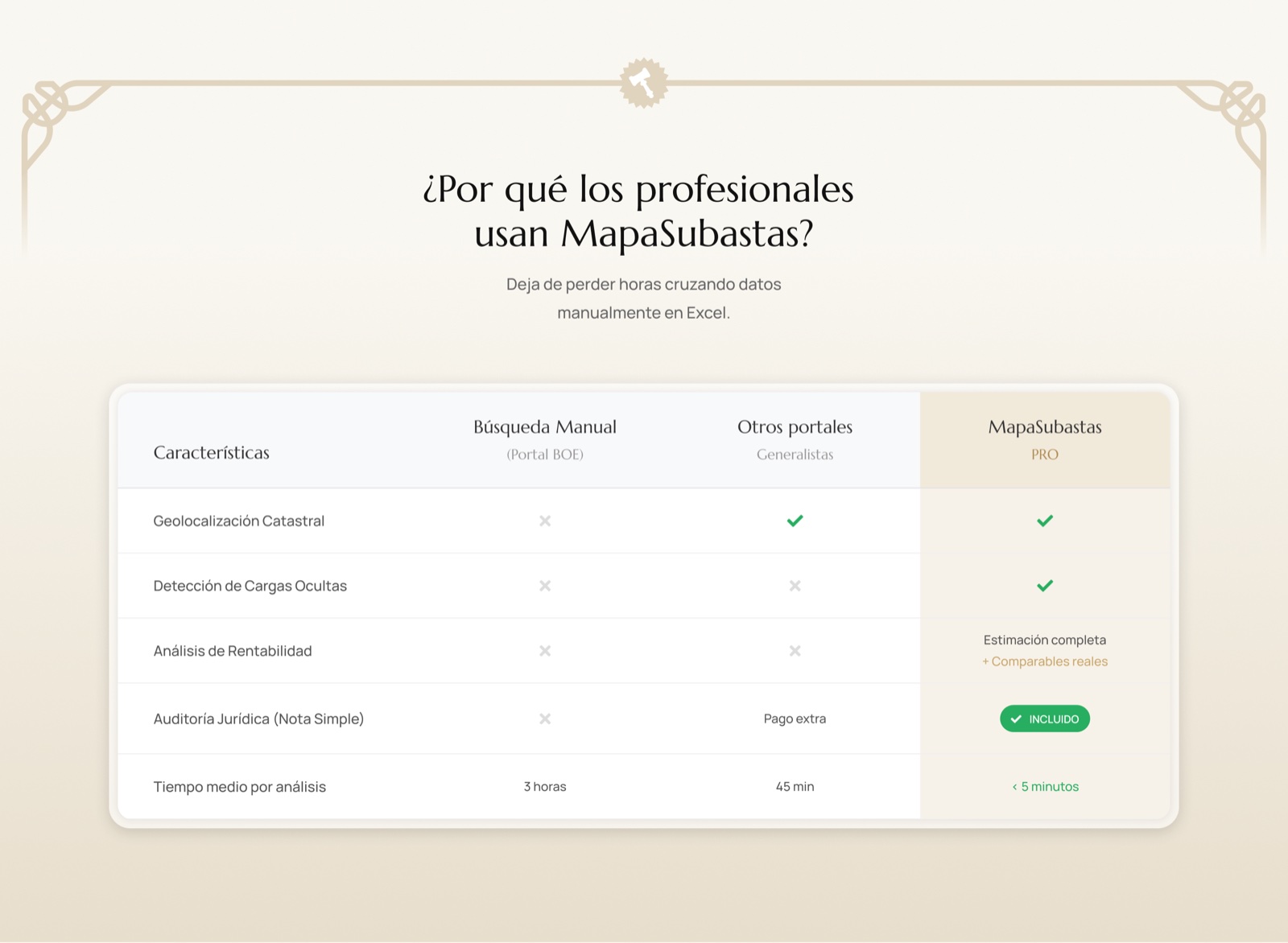Image resolution: width=1288 pixels, height=943 pixels.
Task: Click the X icon for Geolocalización Catastral under Búsqueda Manual
Action: (x=545, y=521)
